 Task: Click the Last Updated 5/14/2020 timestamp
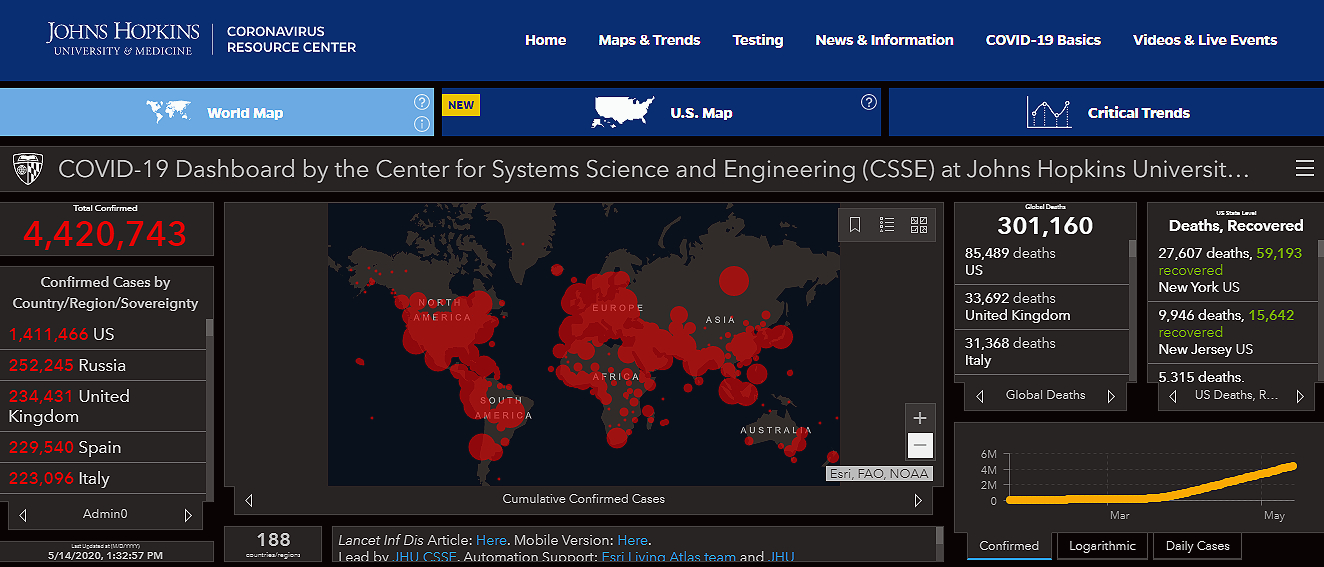coord(106,554)
